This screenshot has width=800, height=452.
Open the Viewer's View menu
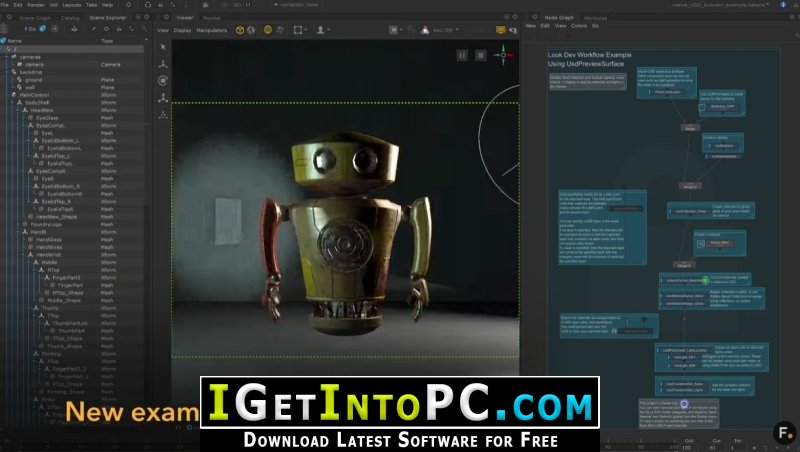[162, 30]
